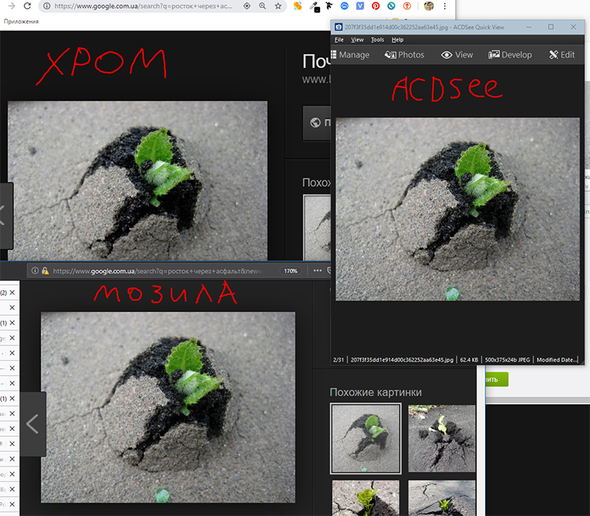The width and height of the screenshot is (590, 516).
Task: Click the Firefox address bar URL
Action: pyautogui.click(x=156, y=271)
